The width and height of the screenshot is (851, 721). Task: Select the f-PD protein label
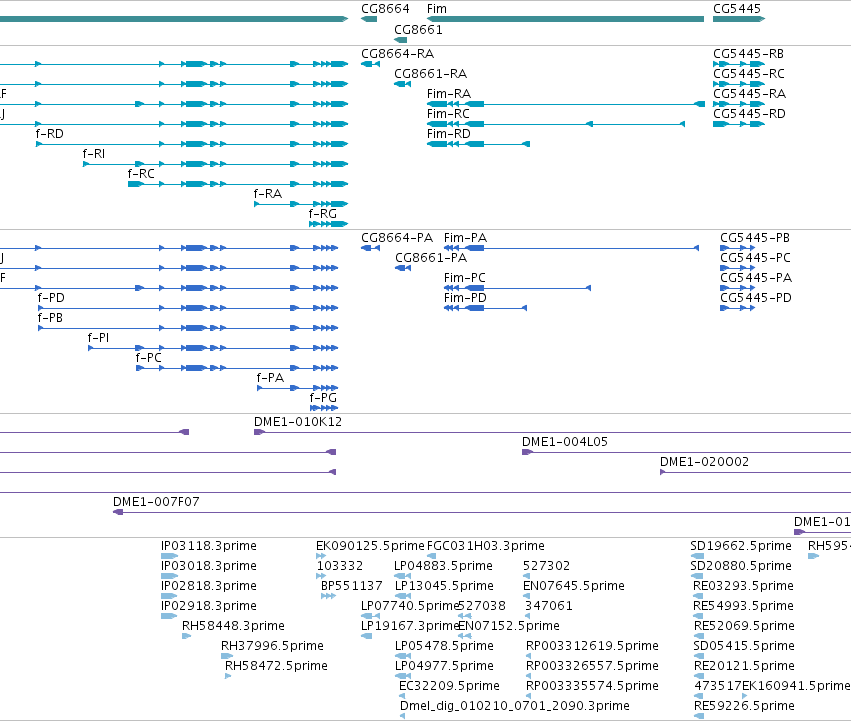[51, 298]
